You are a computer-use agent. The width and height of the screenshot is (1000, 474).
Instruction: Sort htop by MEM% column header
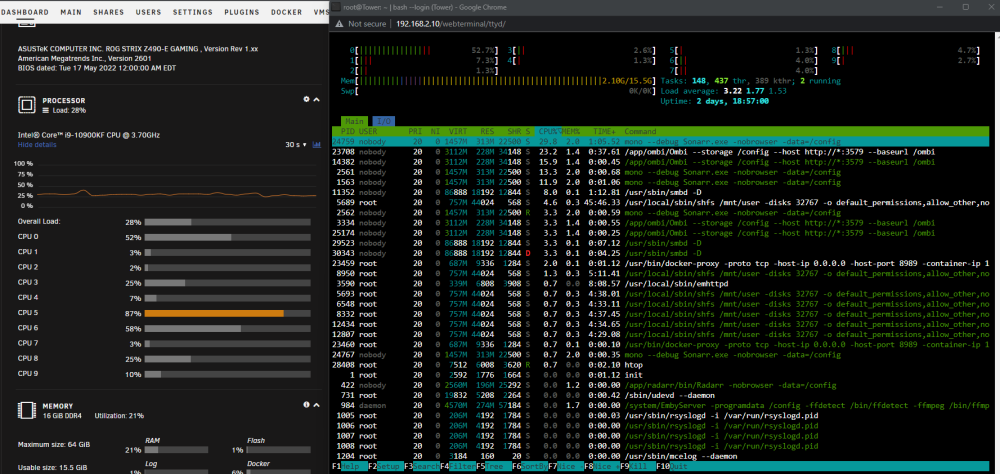pyautogui.click(x=570, y=131)
